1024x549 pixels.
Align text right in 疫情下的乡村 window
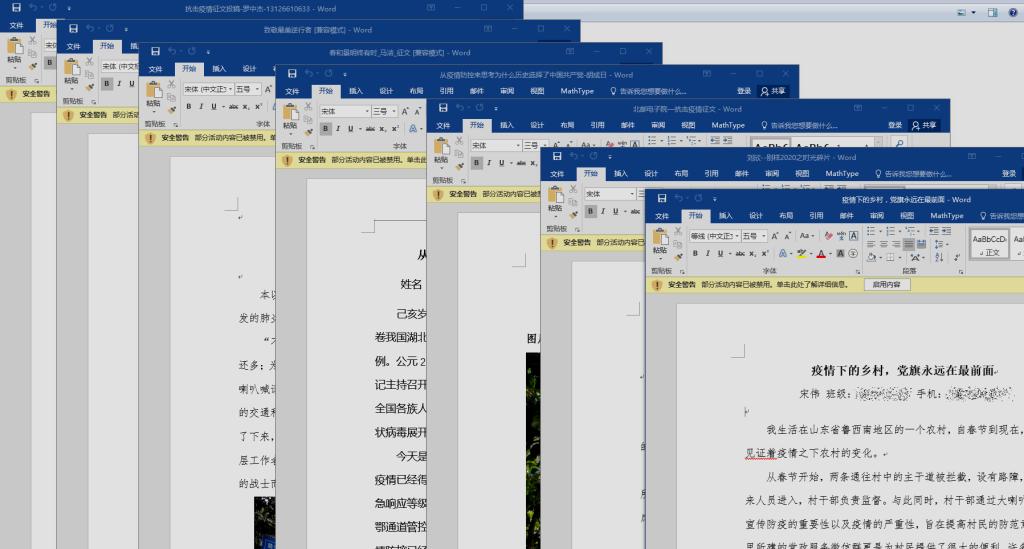point(897,244)
